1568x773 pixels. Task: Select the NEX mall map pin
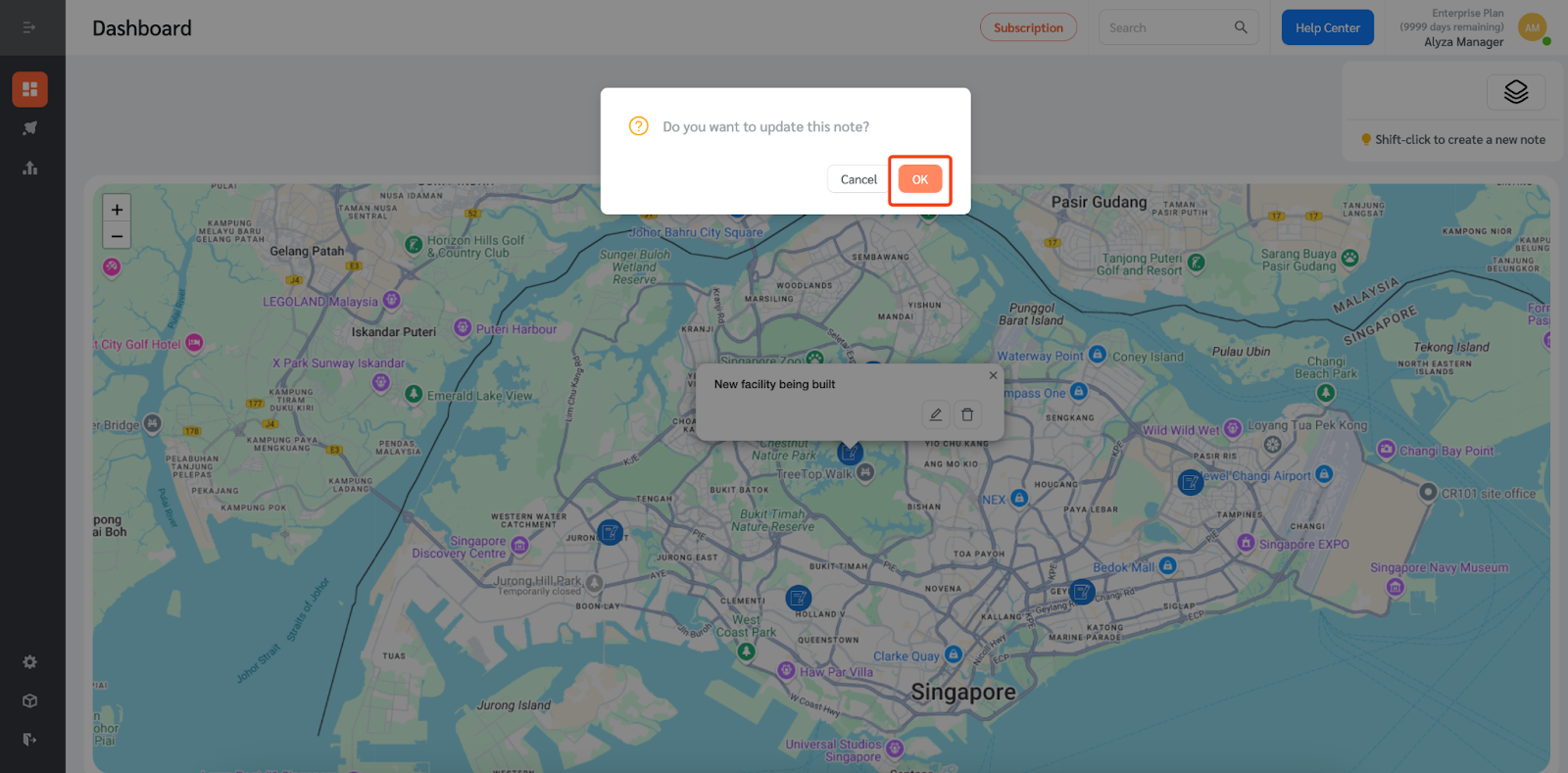(x=1019, y=498)
